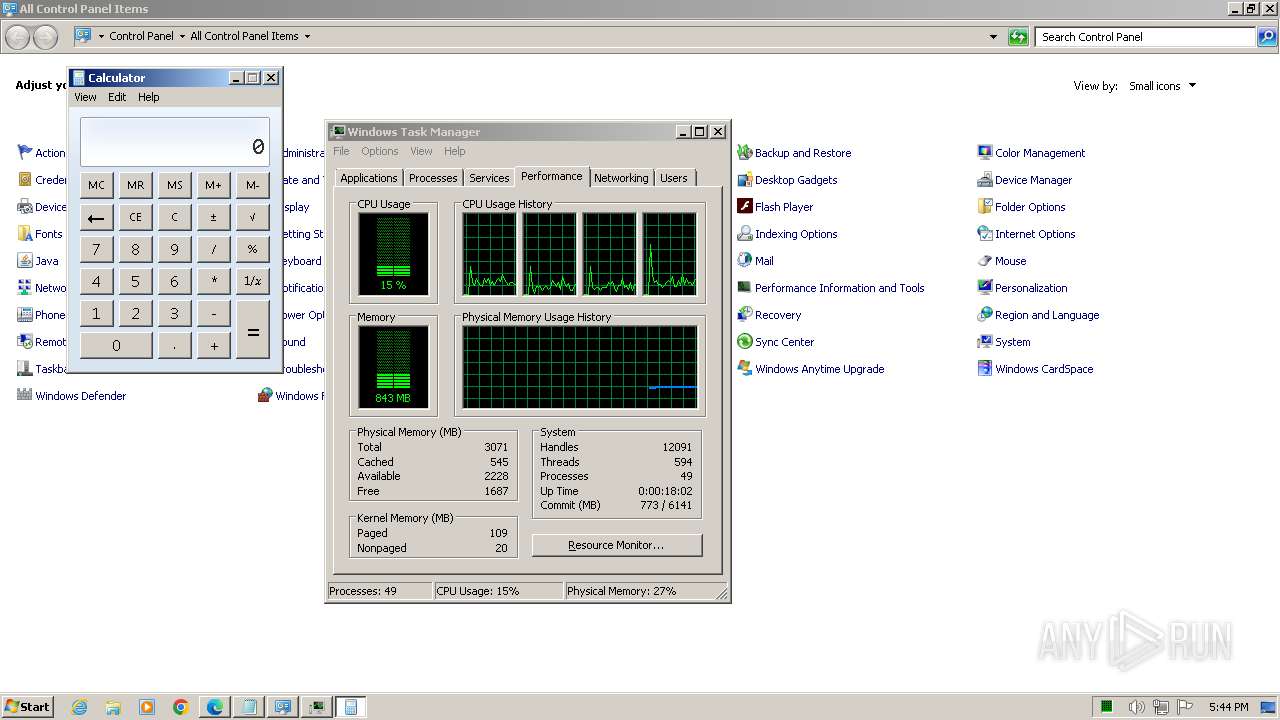The image size is (1280, 720).
Task: Switch to Networking tab in Task Manager
Action: 621,178
